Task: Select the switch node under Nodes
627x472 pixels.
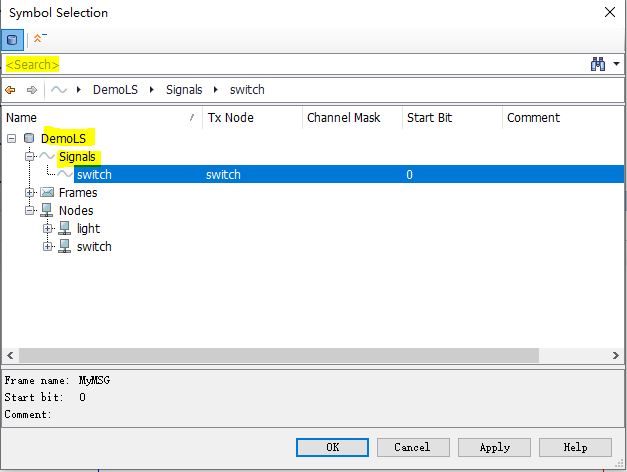Action: (94, 246)
